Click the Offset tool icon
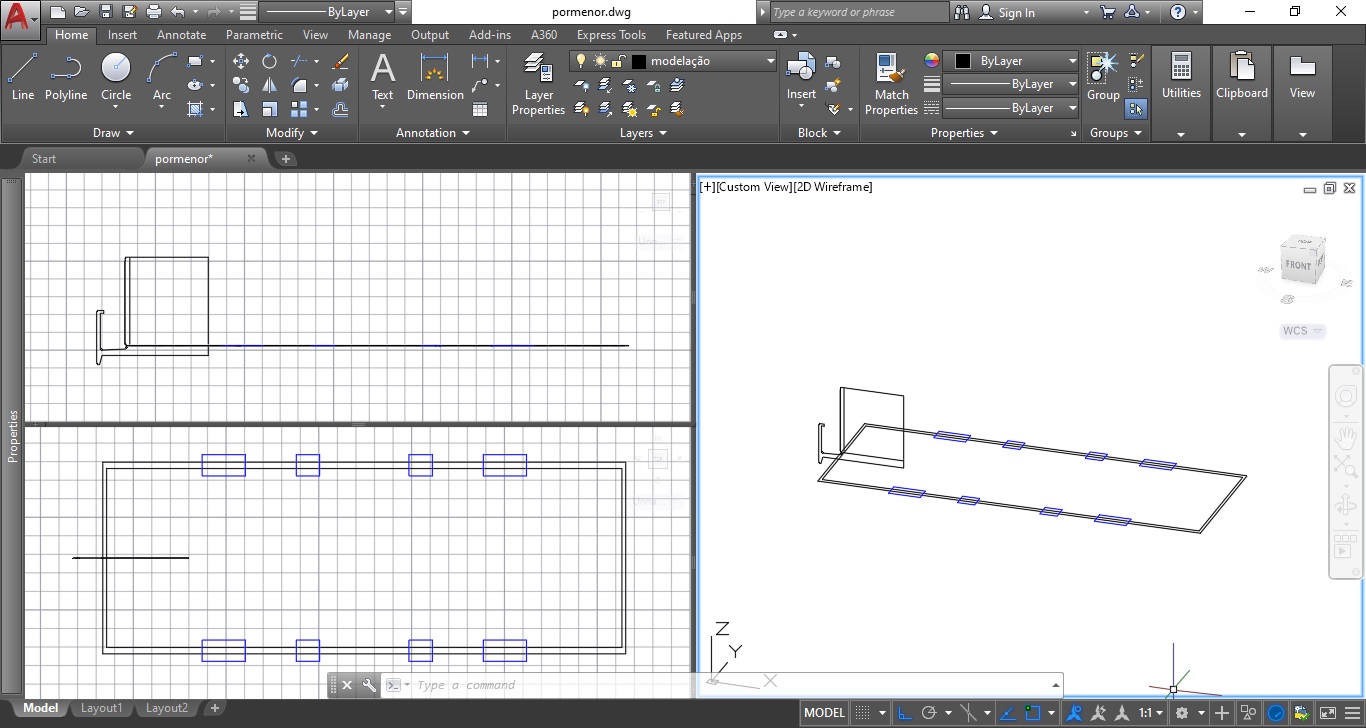Viewport: 1366px width, 728px height. [x=340, y=109]
